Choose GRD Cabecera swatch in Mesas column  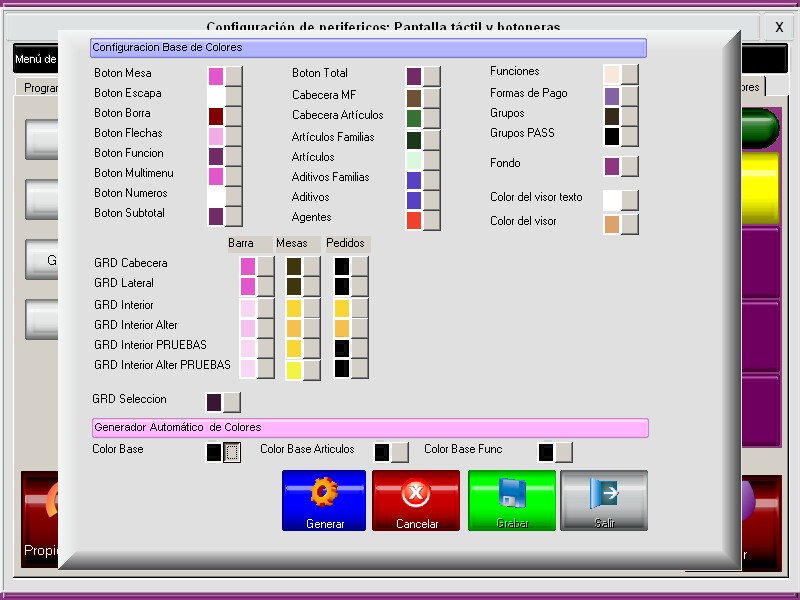[x=294, y=266]
